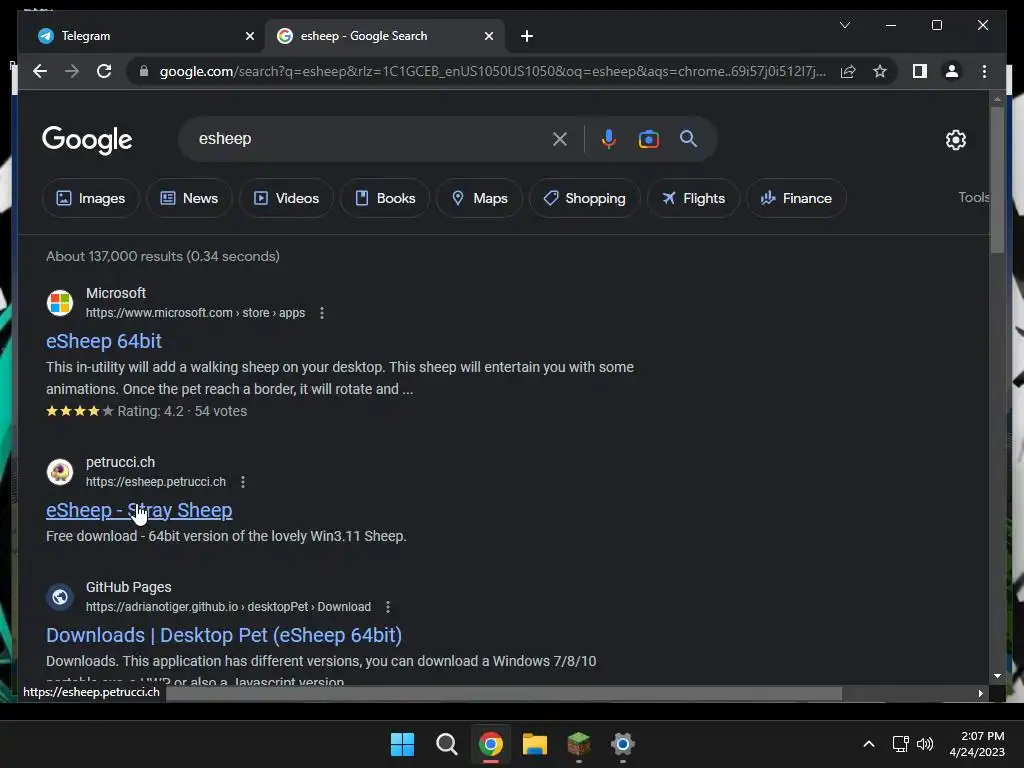Viewport: 1024px width, 768px height.
Task: Go back to previous page in Chrome
Action: pos(40,71)
